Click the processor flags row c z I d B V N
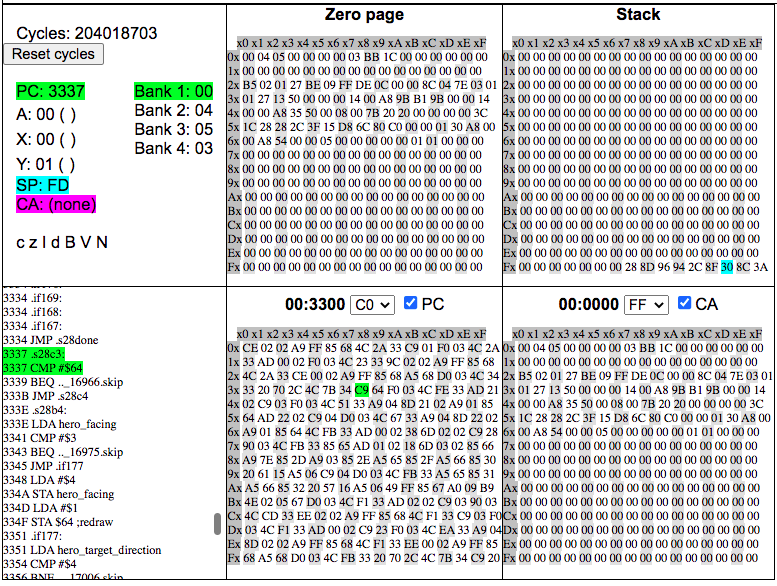 [62, 242]
